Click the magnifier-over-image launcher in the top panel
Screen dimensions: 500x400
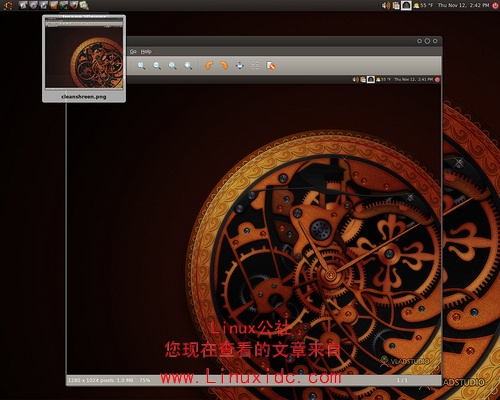click(x=84, y=5)
